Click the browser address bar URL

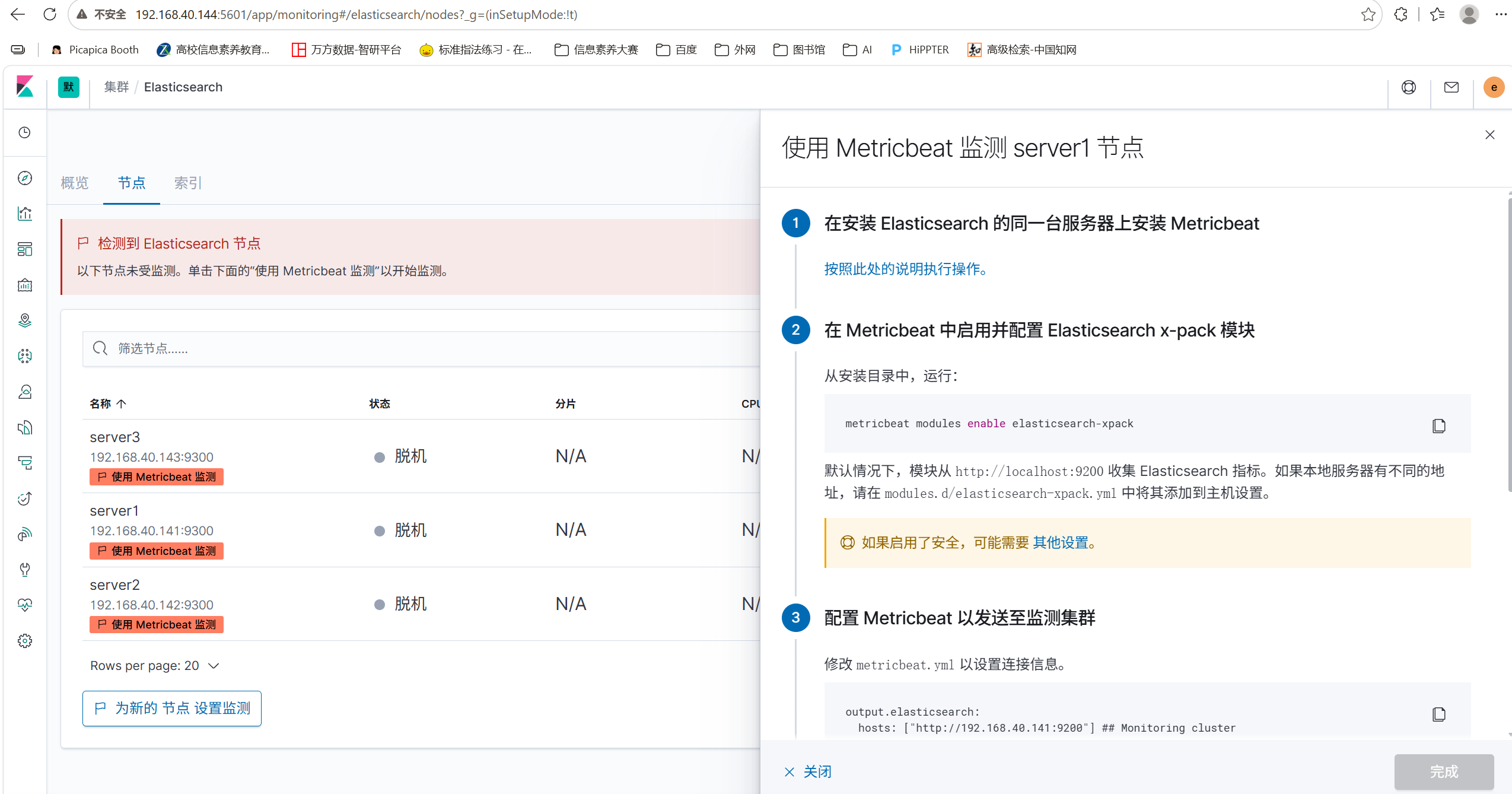[356, 14]
